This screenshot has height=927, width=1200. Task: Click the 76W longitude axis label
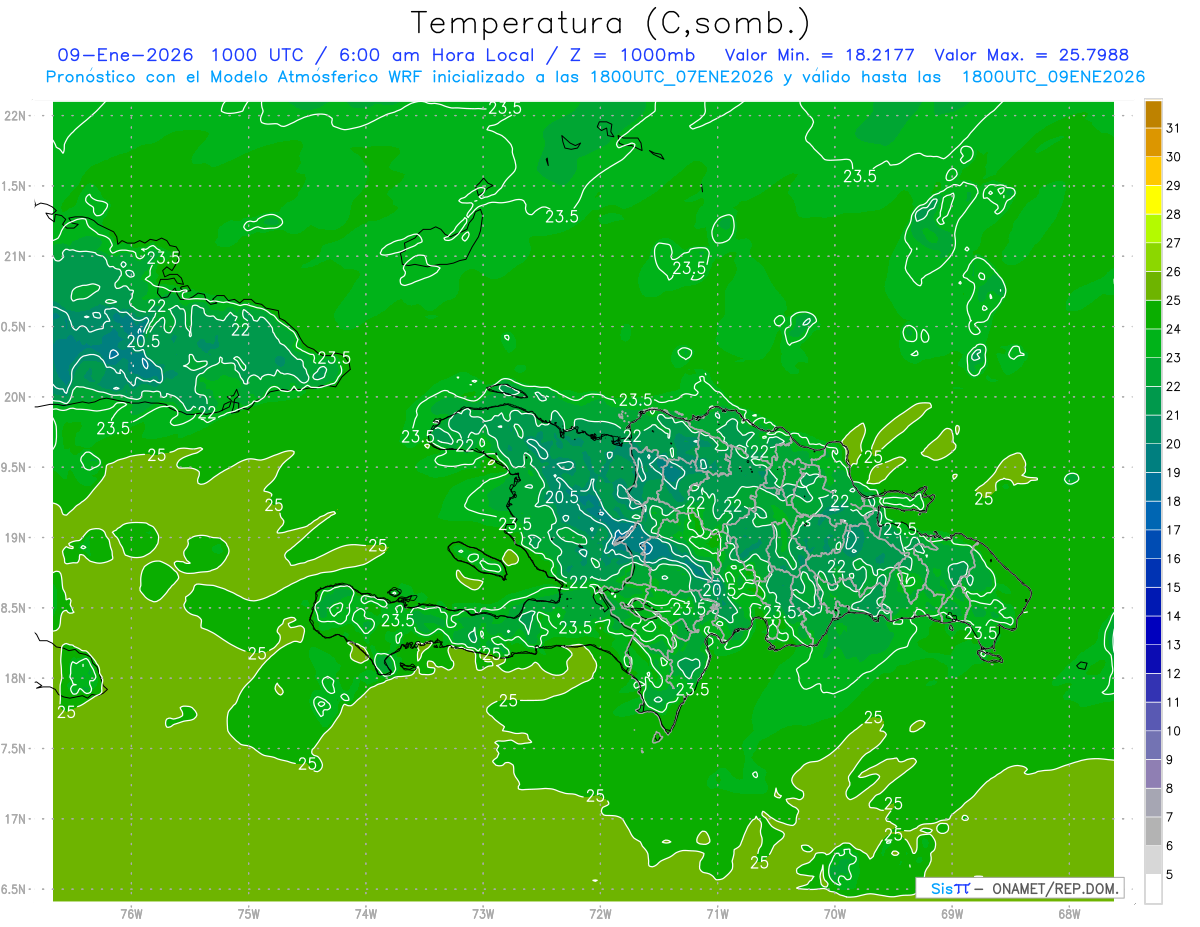coord(131,913)
